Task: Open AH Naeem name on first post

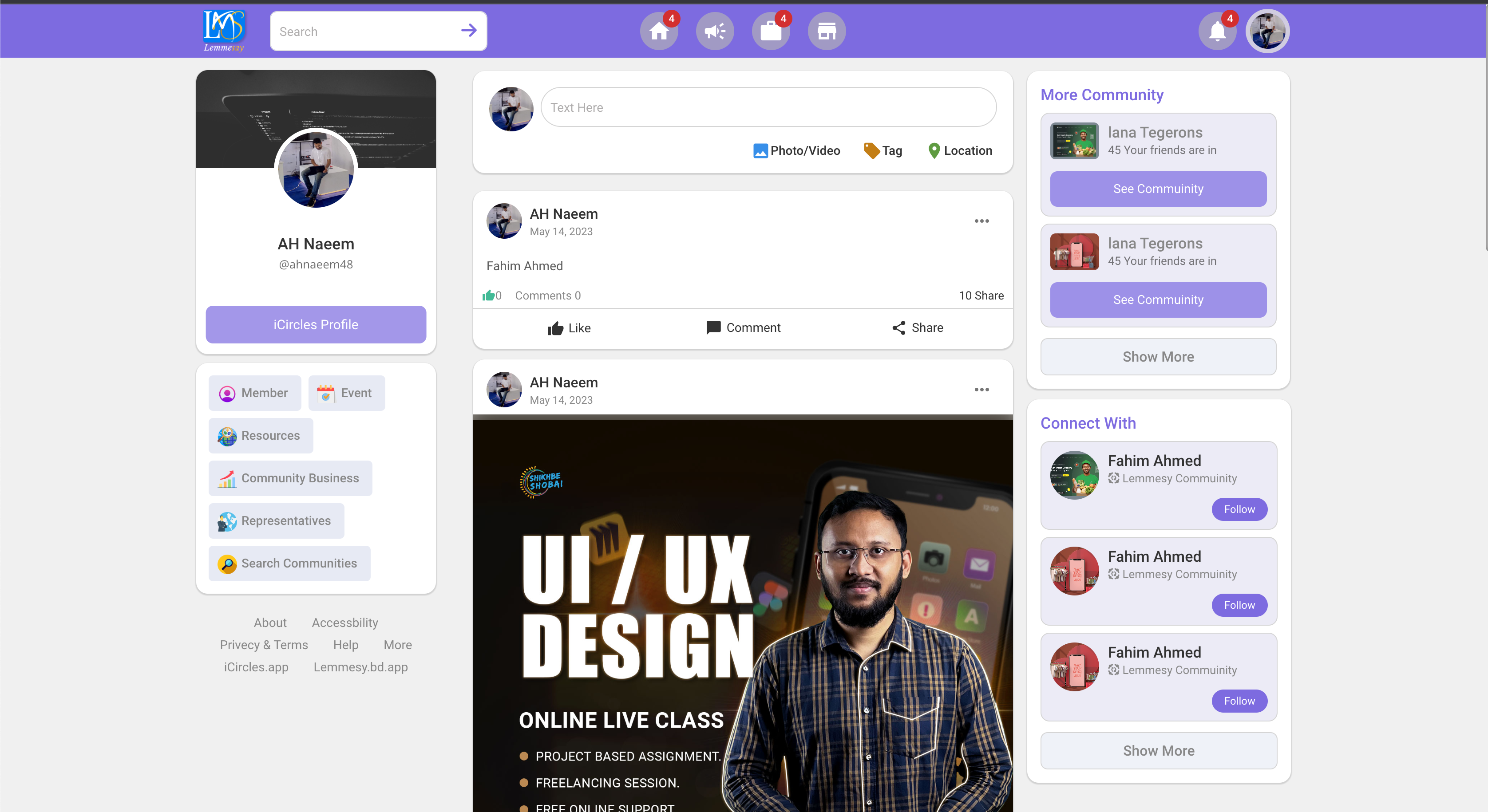Action: (563, 214)
